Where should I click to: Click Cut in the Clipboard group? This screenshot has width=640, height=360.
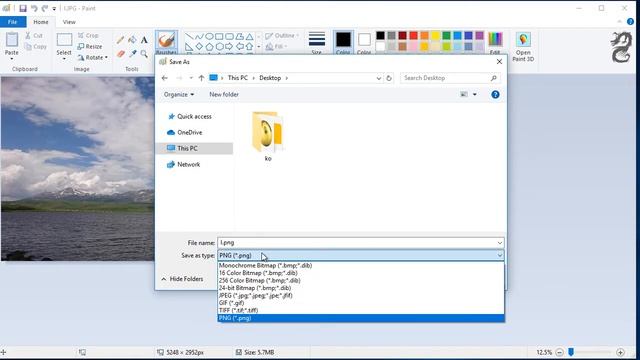click(34, 36)
